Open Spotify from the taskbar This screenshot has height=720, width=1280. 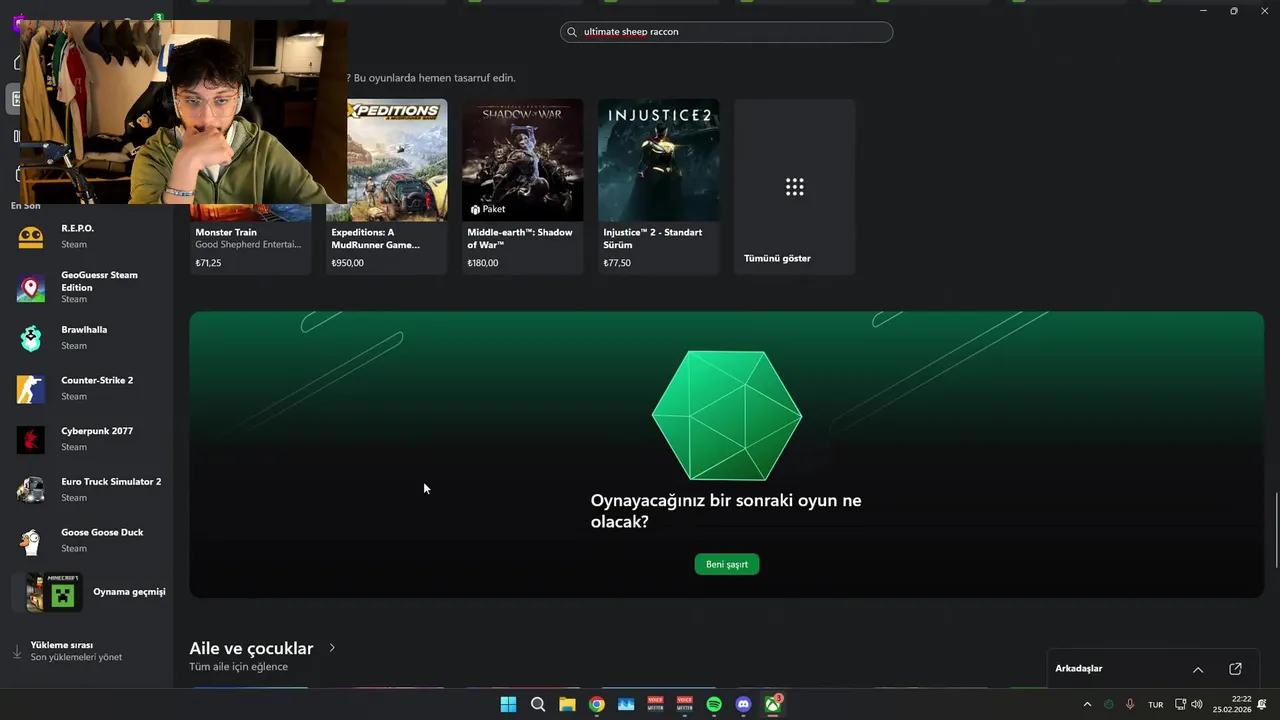click(x=714, y=704)
